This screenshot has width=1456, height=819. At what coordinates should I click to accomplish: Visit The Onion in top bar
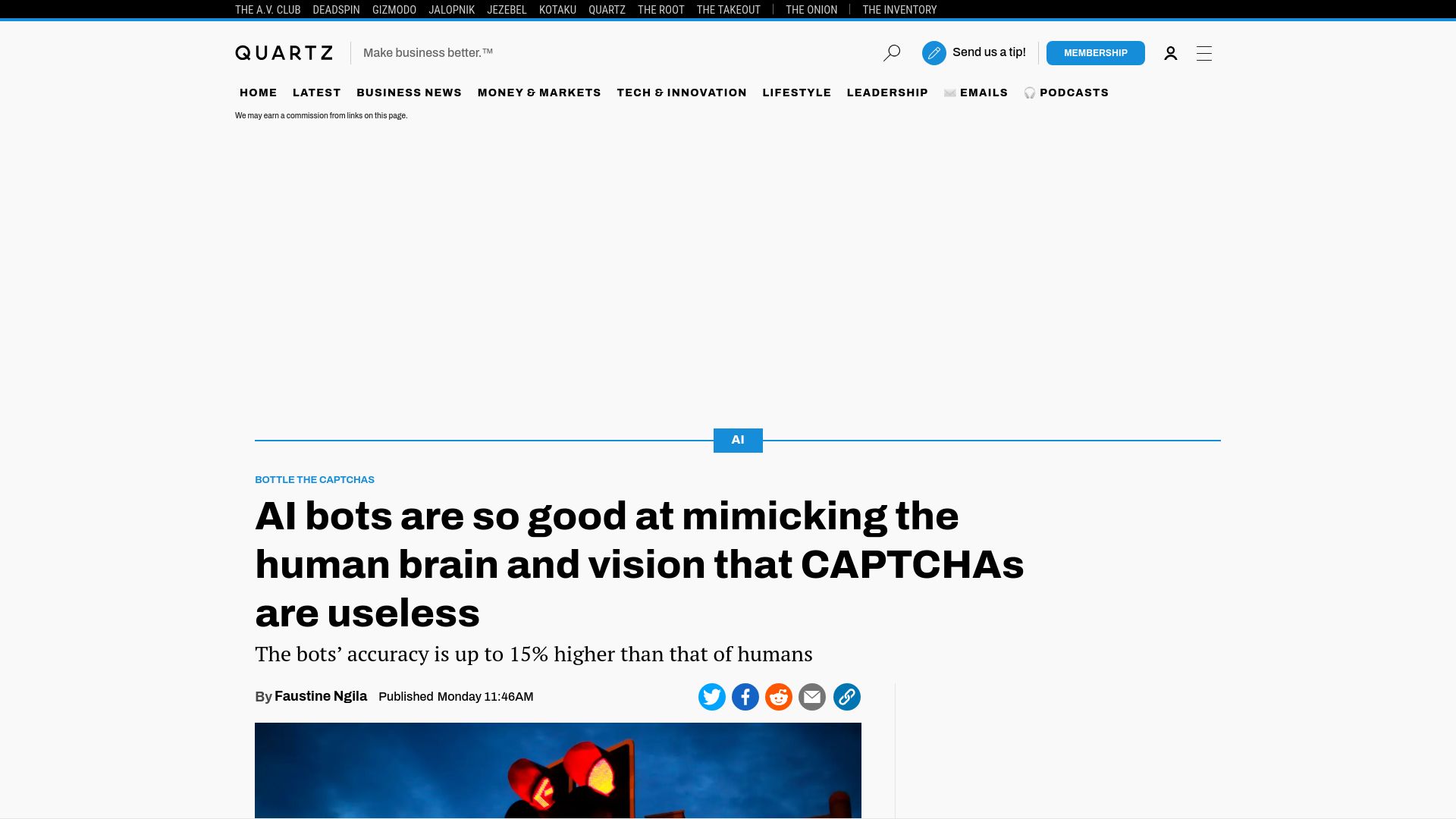811,10
